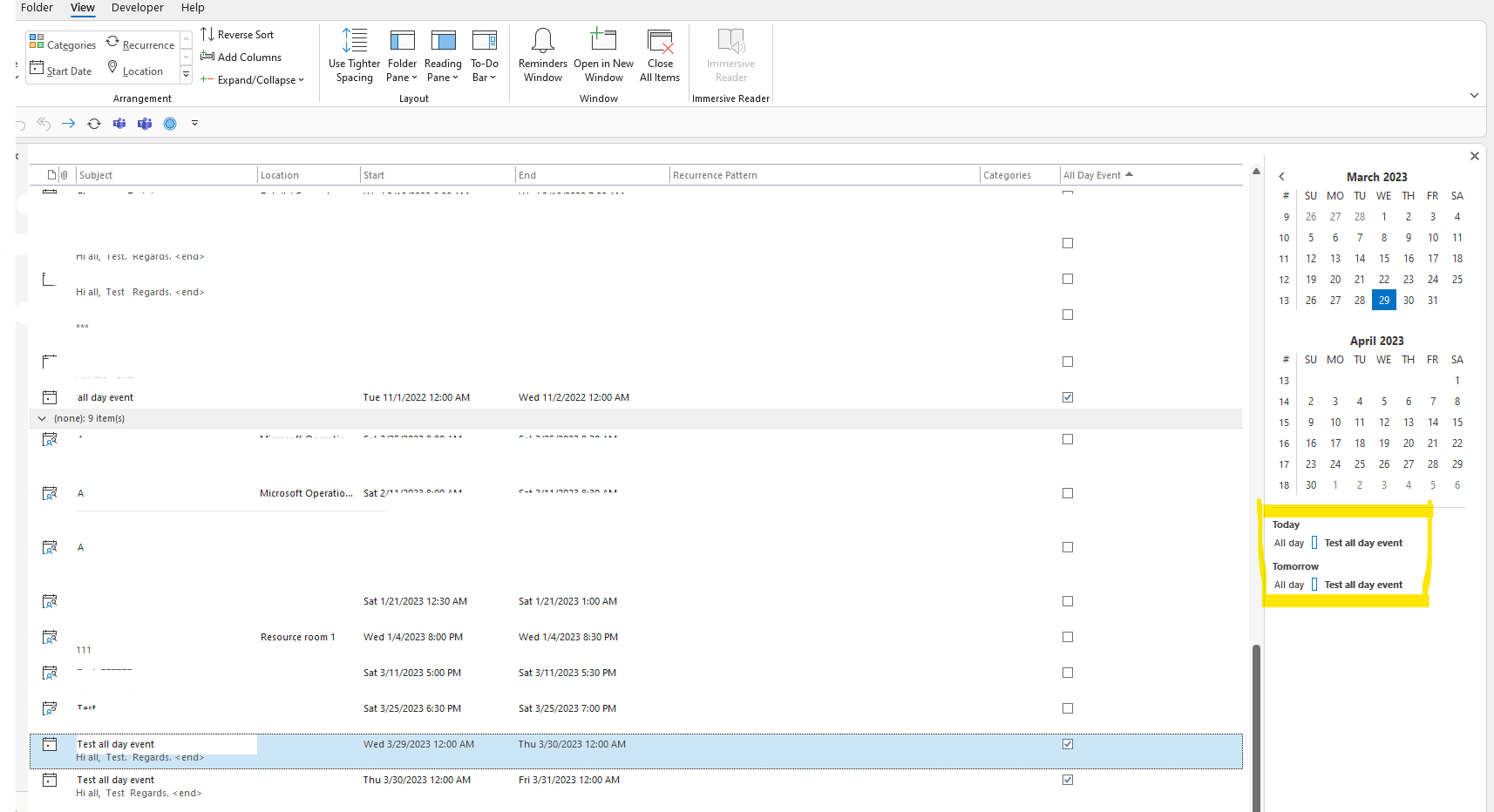Sort by Location column header

(309, 175)
